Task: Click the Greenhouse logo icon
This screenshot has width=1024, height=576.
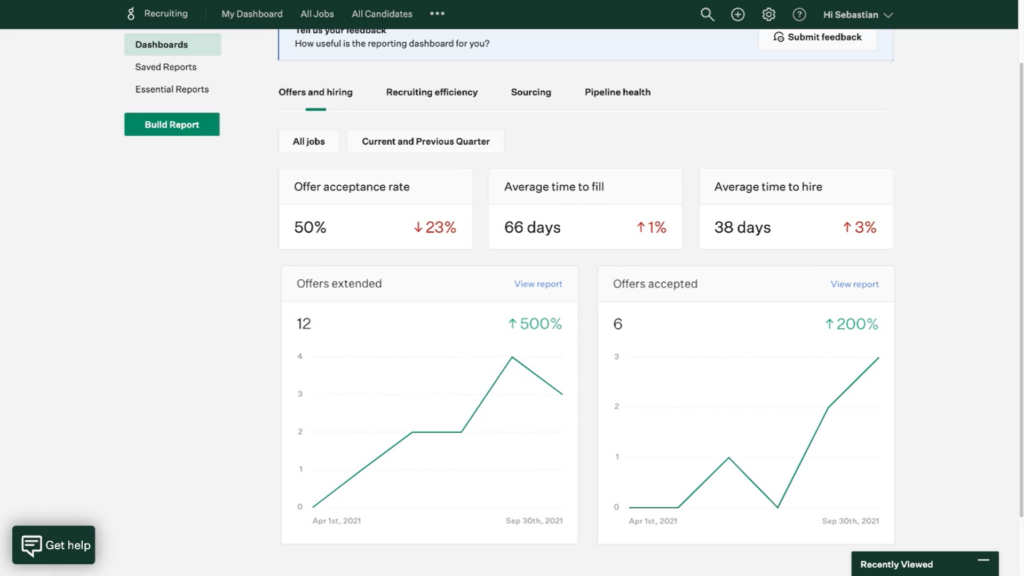Action: [131, 14]
